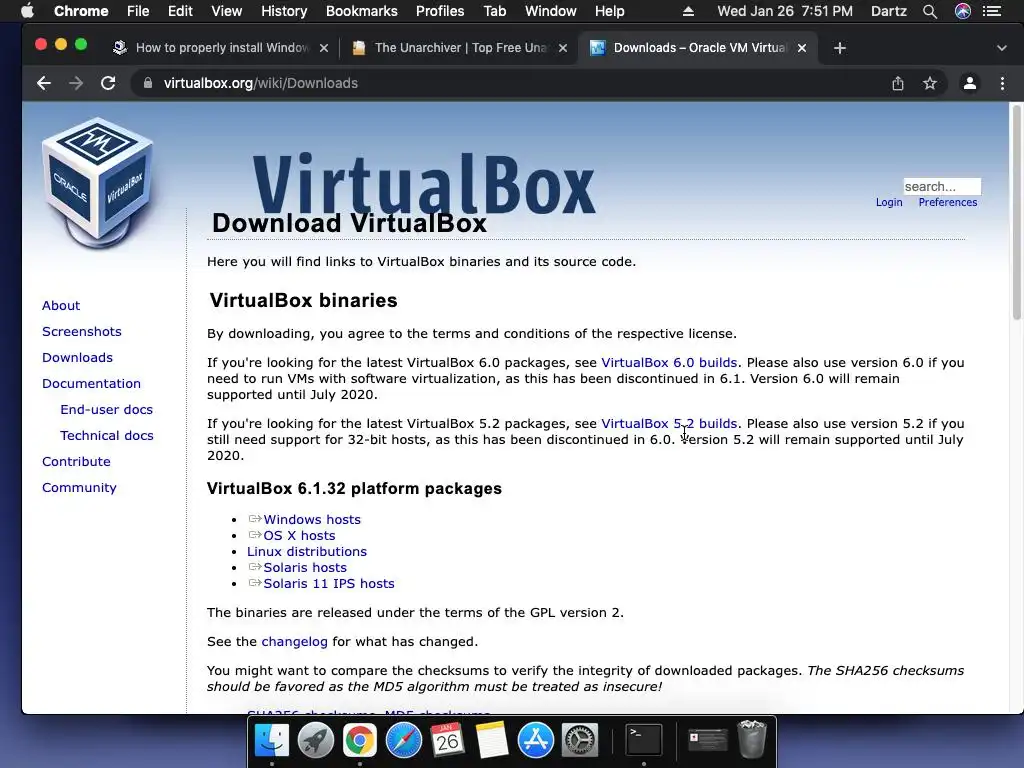Open the Profiles menu
The image size is (1024, 768).
[x=440, y=11]
